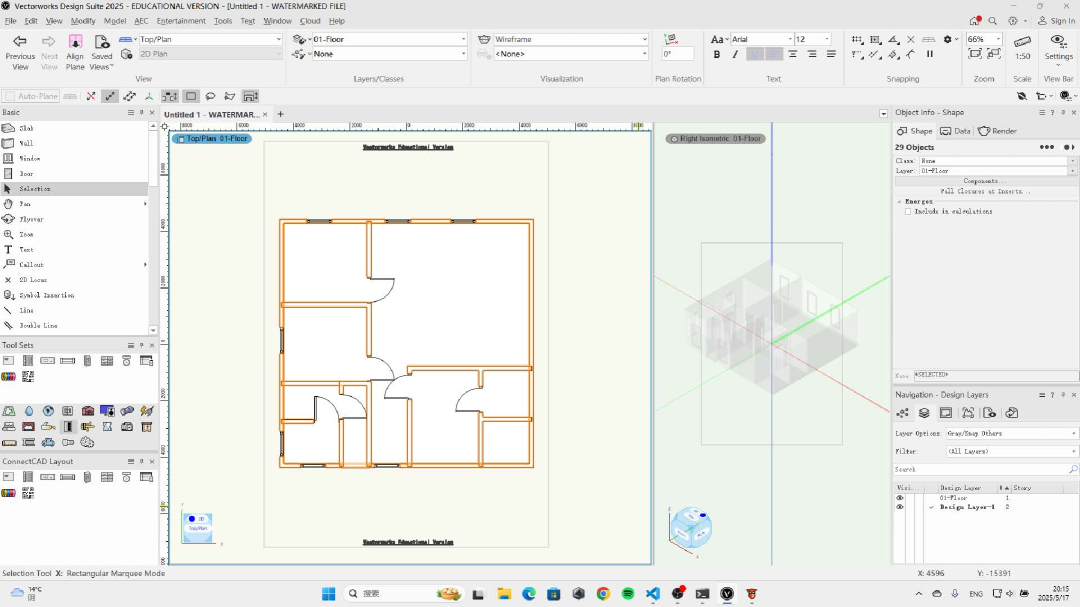Select the Wall tool in Basic palette

(x=26, y=143)
